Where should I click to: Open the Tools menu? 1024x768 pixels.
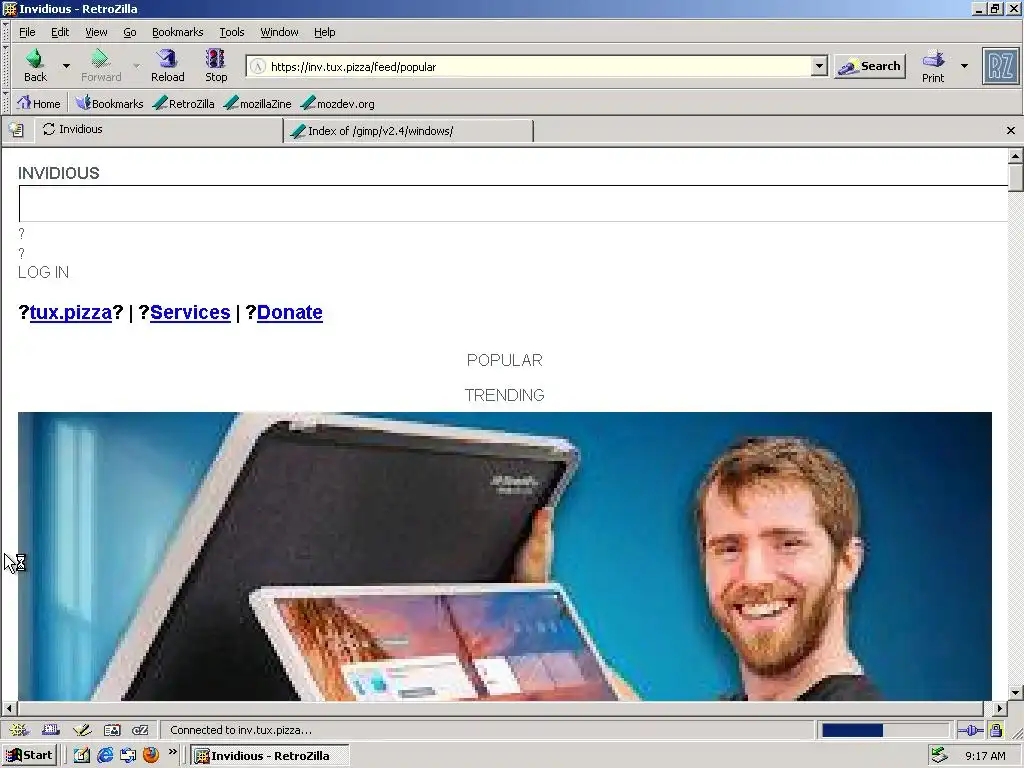pos(232,32)
